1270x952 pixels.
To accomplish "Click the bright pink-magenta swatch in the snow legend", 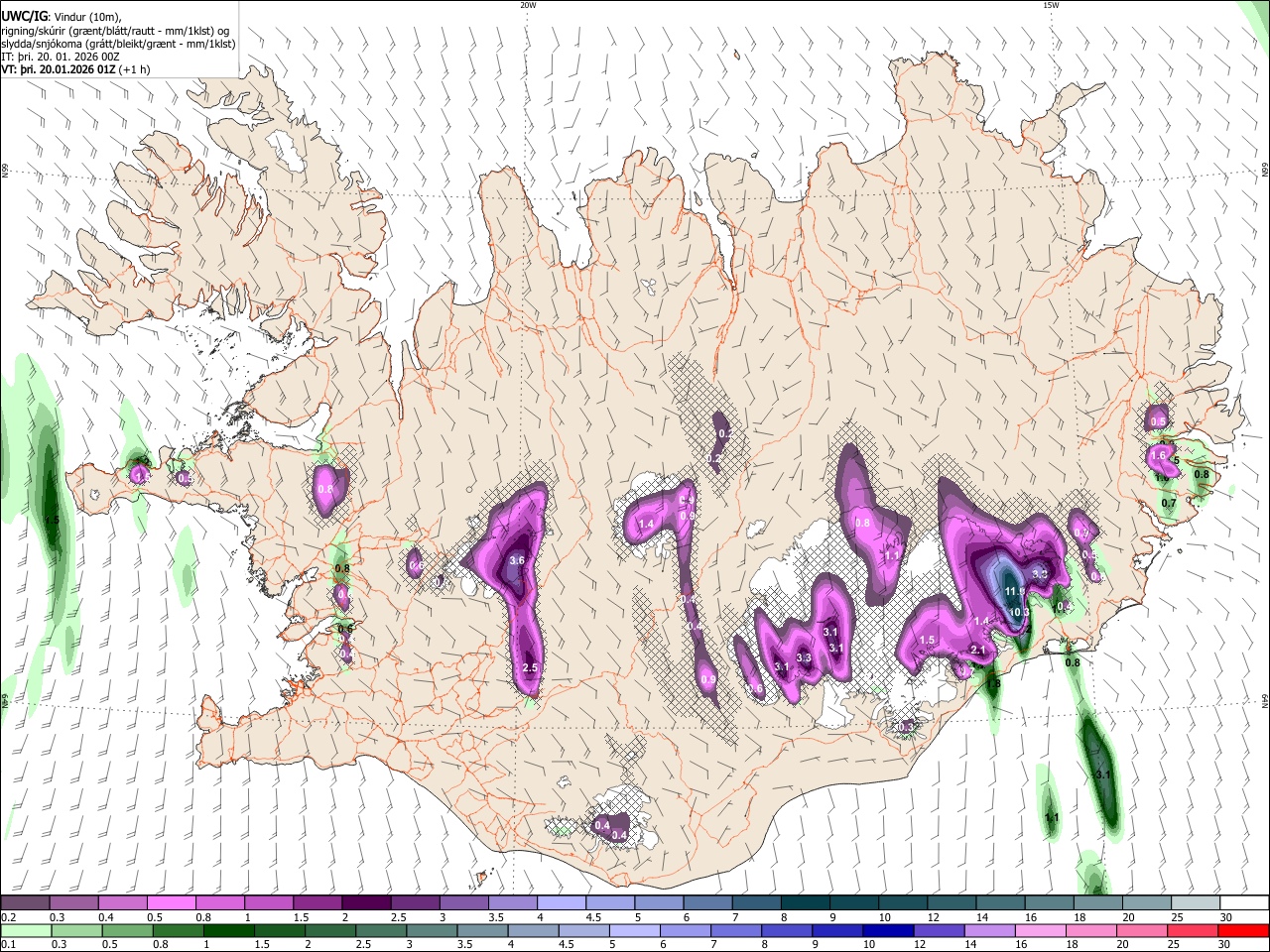I will pos(171,902).
